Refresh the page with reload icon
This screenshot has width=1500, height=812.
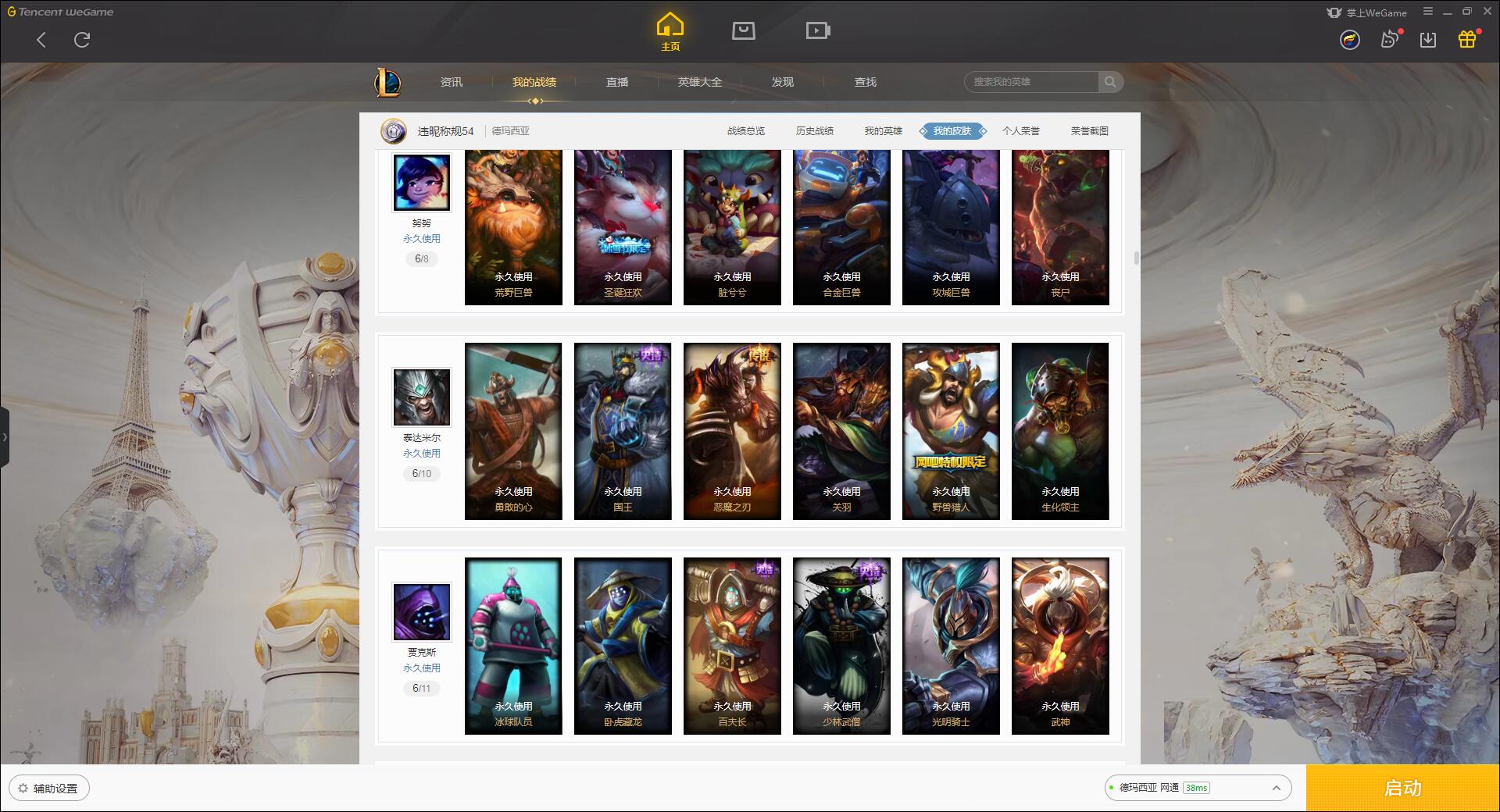[x=82, y=39]
